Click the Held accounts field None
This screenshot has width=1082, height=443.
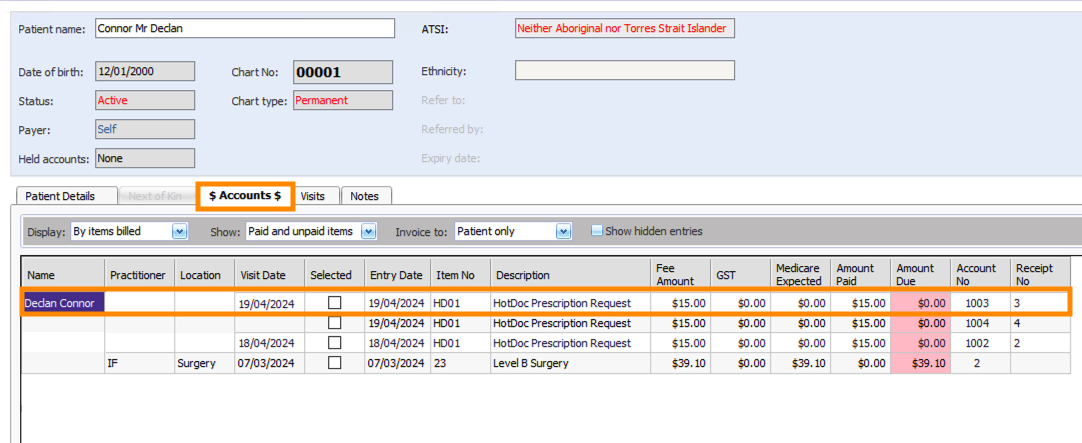[145, 158]
